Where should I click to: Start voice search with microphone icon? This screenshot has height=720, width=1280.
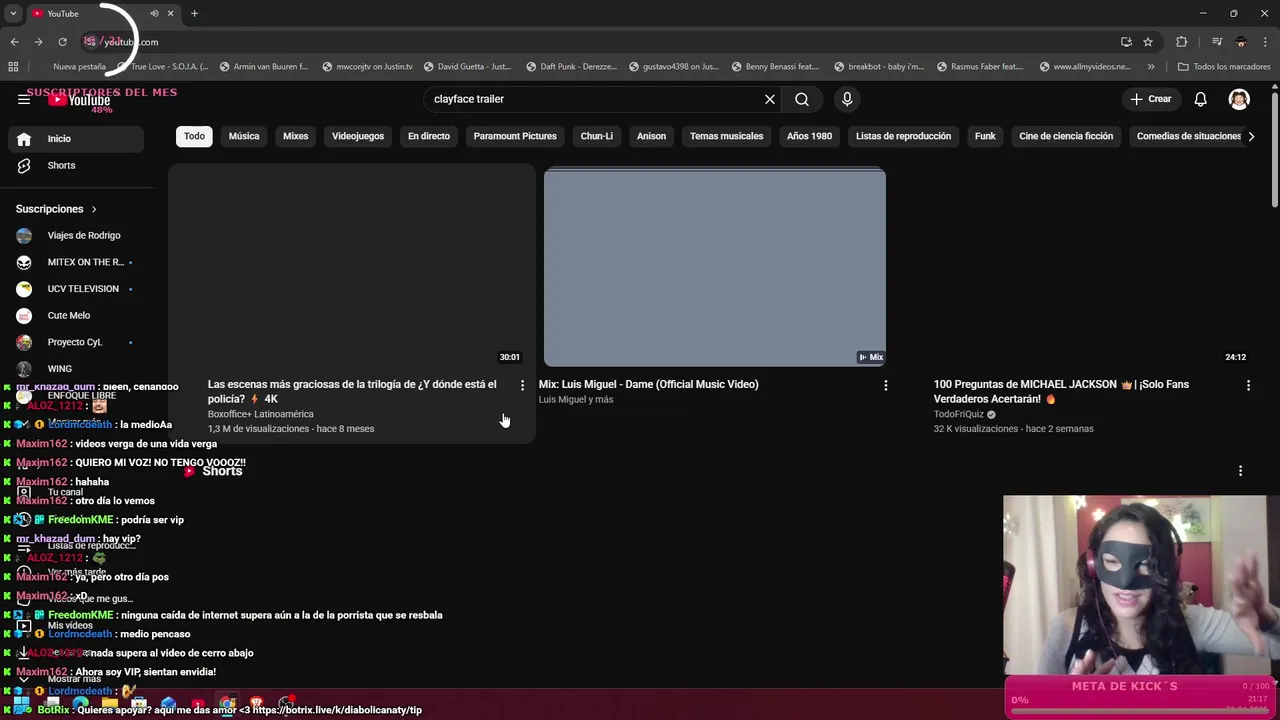click(847, 99)
